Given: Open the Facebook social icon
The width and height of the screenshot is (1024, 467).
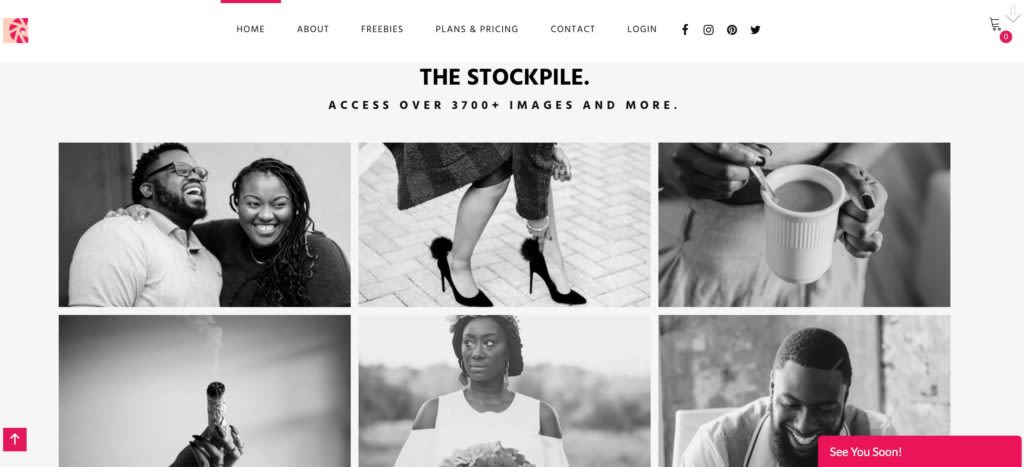Looking at the screenshot, I should 684,29.
